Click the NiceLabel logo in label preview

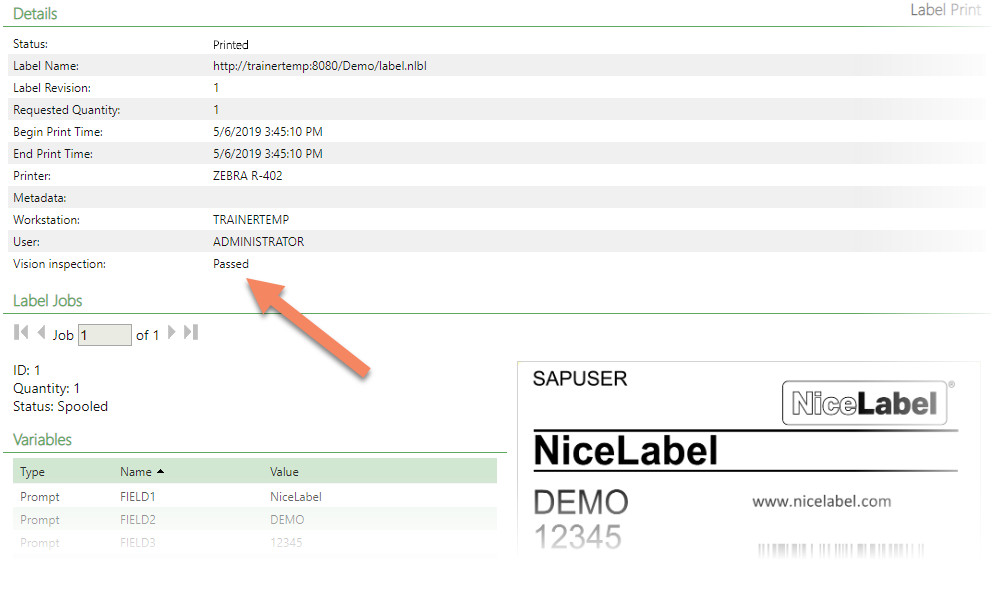pyautogui.click(x=864, y=403)
